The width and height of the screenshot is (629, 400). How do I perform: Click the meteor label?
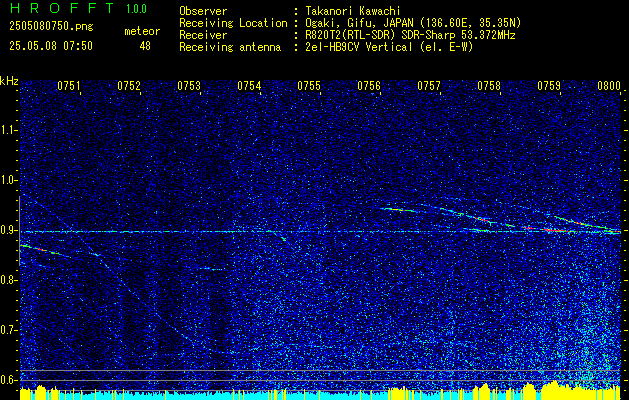(142, 31)
